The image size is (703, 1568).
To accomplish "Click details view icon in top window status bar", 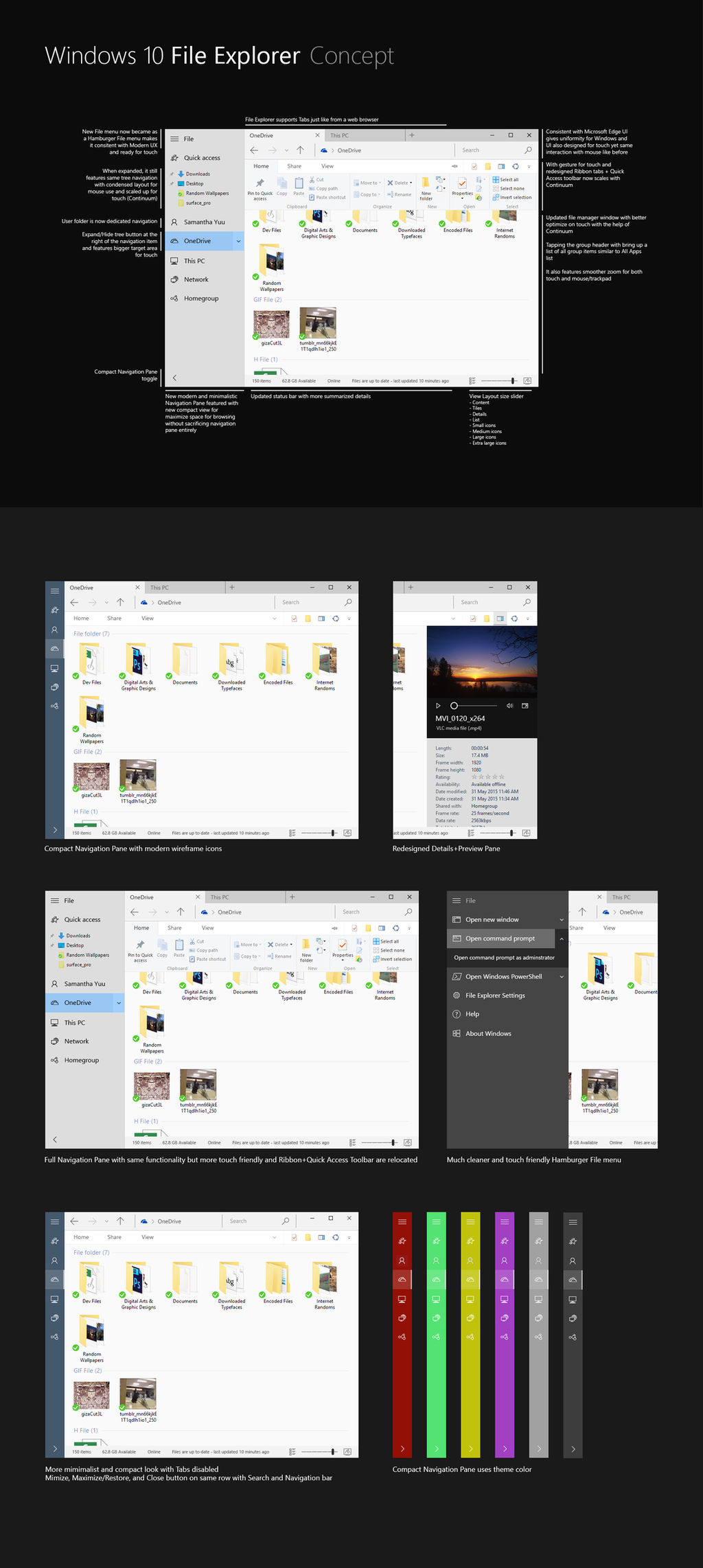I will (x=472, y=380).
